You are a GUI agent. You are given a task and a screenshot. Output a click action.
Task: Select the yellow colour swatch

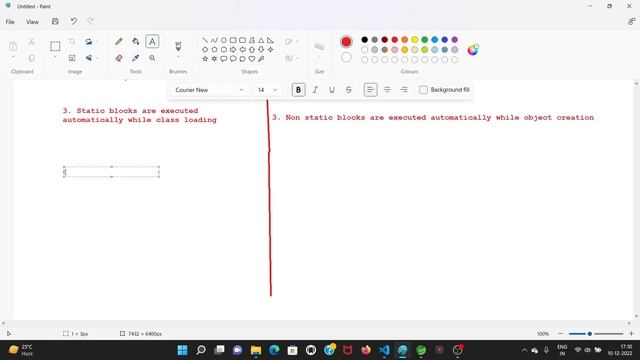(415, 40)
